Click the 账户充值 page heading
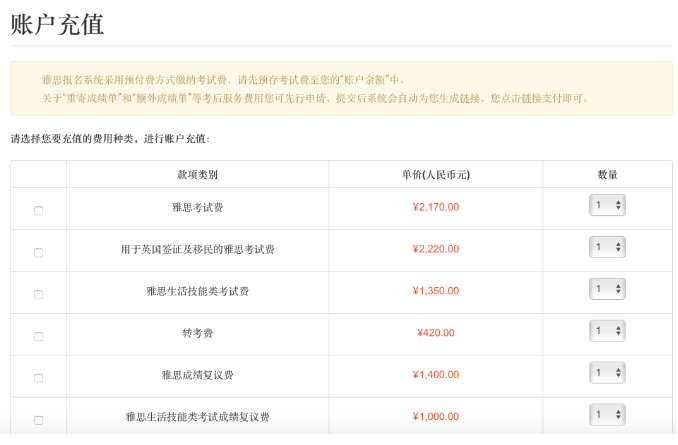Viewport: 678px width, 445px height. coord(57,24)
